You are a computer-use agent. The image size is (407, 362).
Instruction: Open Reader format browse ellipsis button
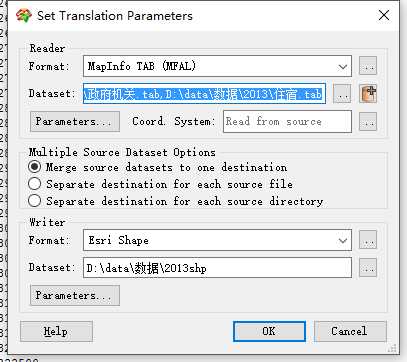tap(368, 66)
